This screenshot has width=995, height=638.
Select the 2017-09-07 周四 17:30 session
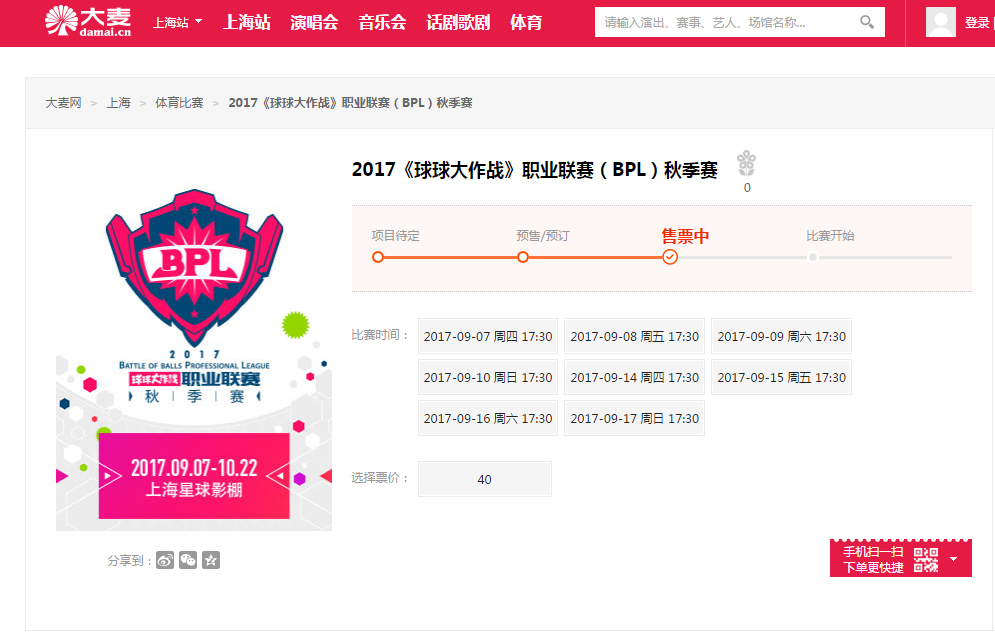[x=487, y=336]
